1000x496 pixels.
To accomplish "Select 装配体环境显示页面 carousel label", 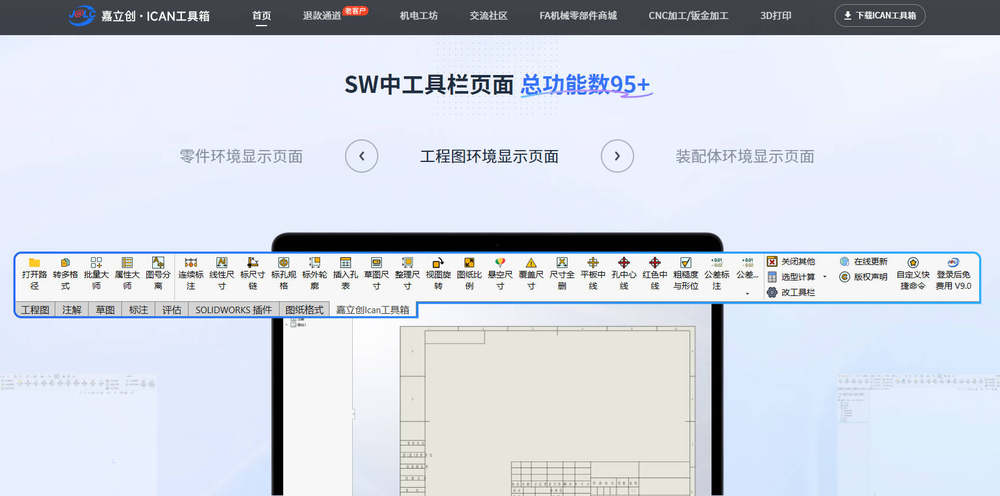I will click(x=745, y=156).
